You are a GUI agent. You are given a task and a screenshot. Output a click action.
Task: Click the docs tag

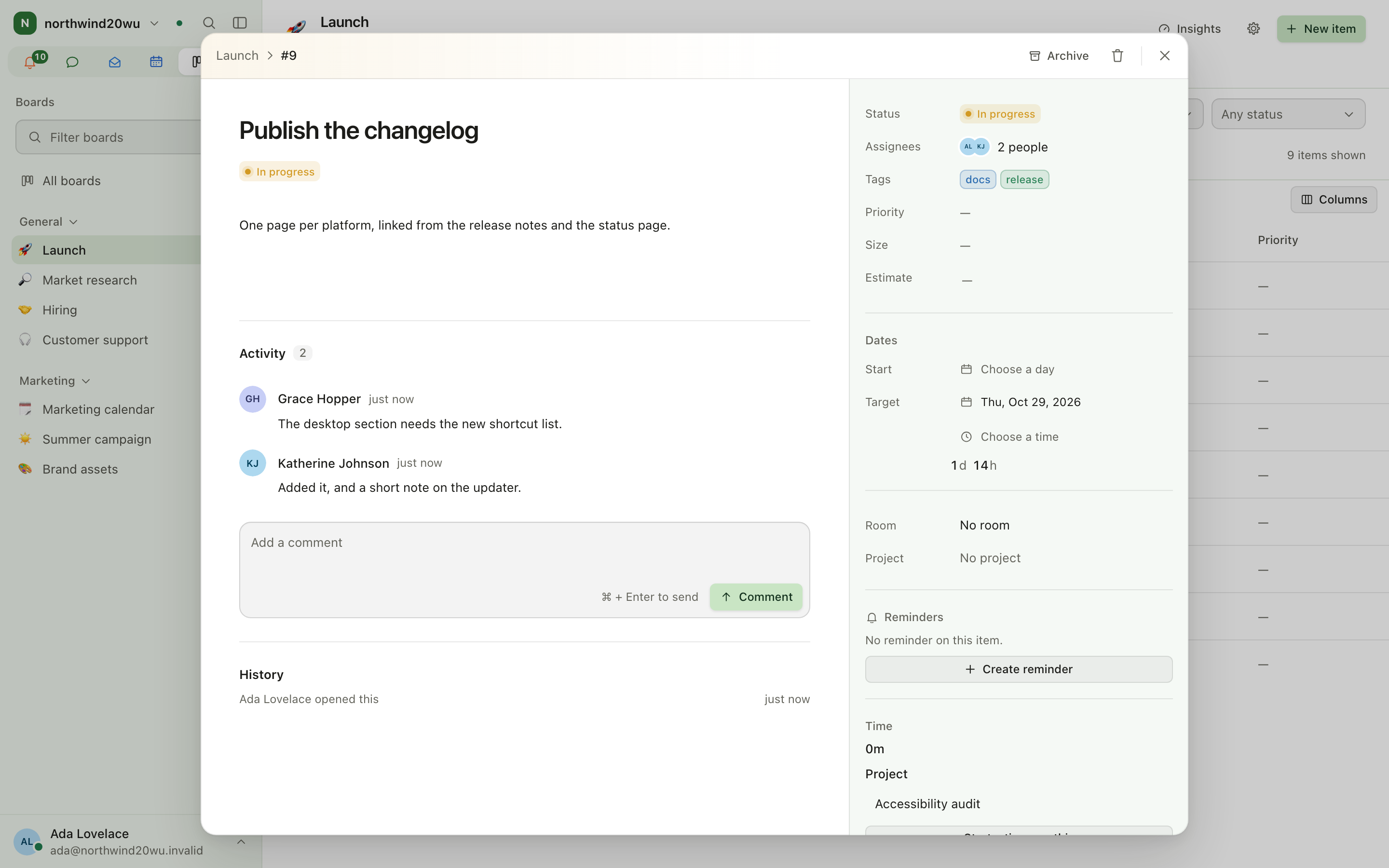(x=978, y=180)
